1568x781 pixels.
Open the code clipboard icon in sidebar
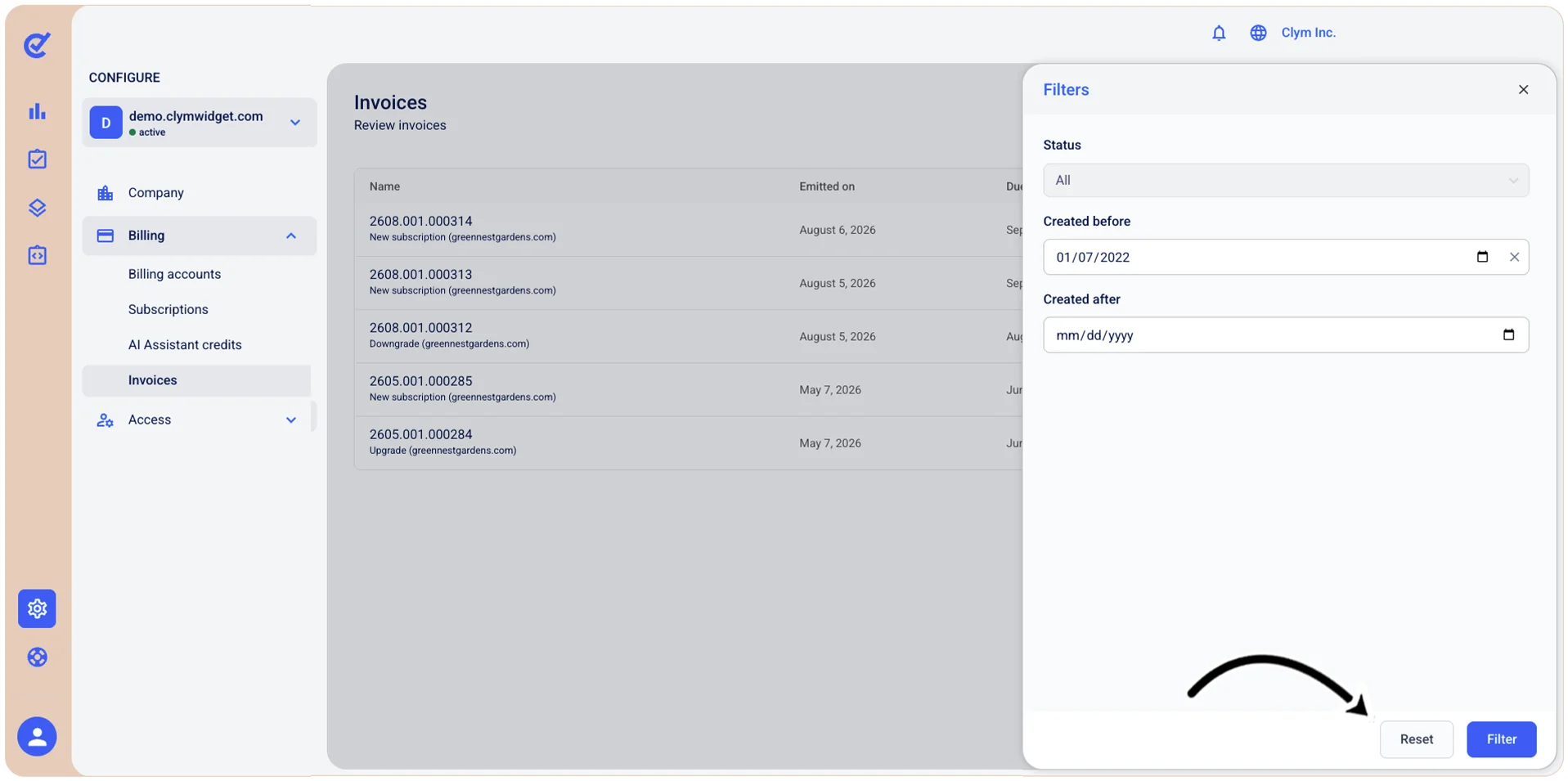37,255
